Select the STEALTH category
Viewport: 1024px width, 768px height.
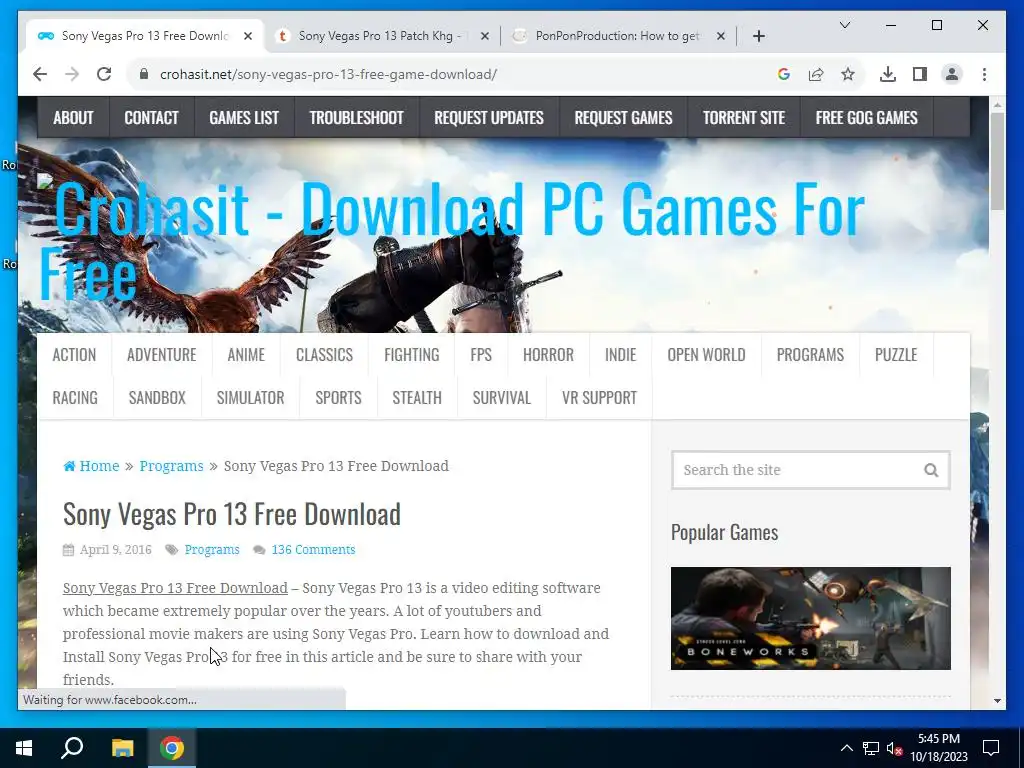click(417, 398)
